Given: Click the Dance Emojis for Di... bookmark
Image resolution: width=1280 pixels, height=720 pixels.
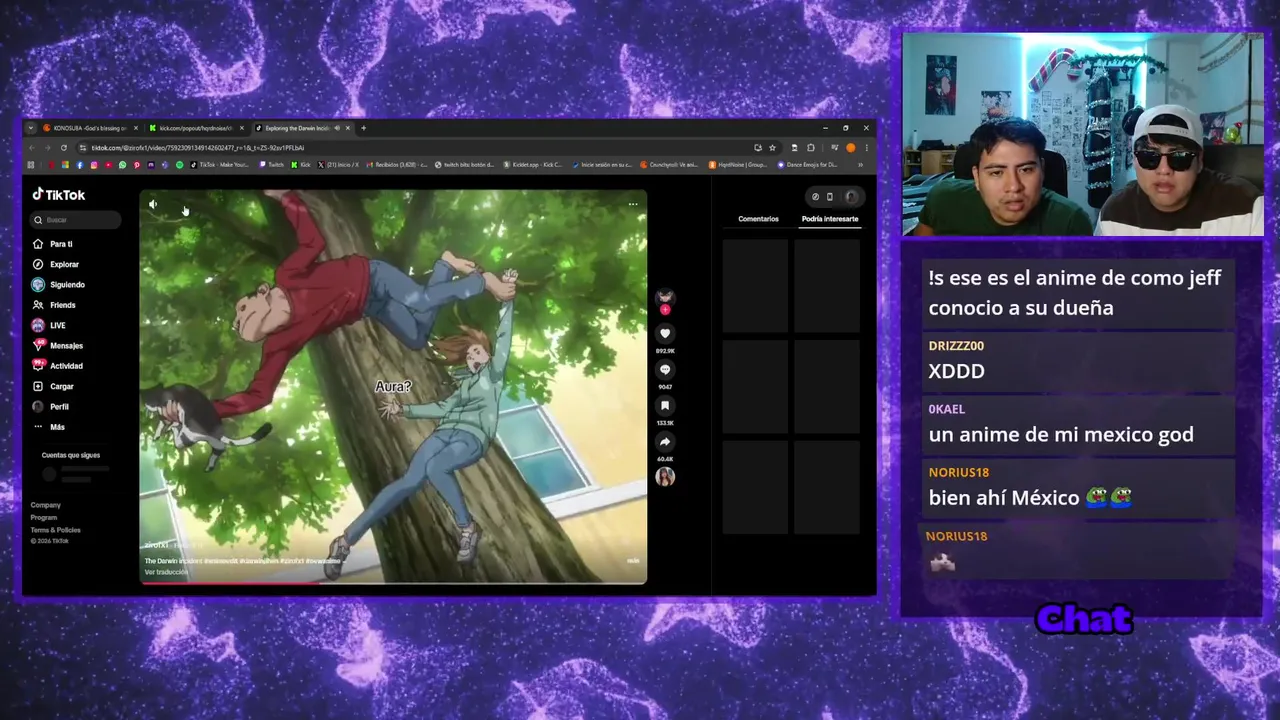Looking at the screenshot, I should pyautogui.click(x=807, y=165).
